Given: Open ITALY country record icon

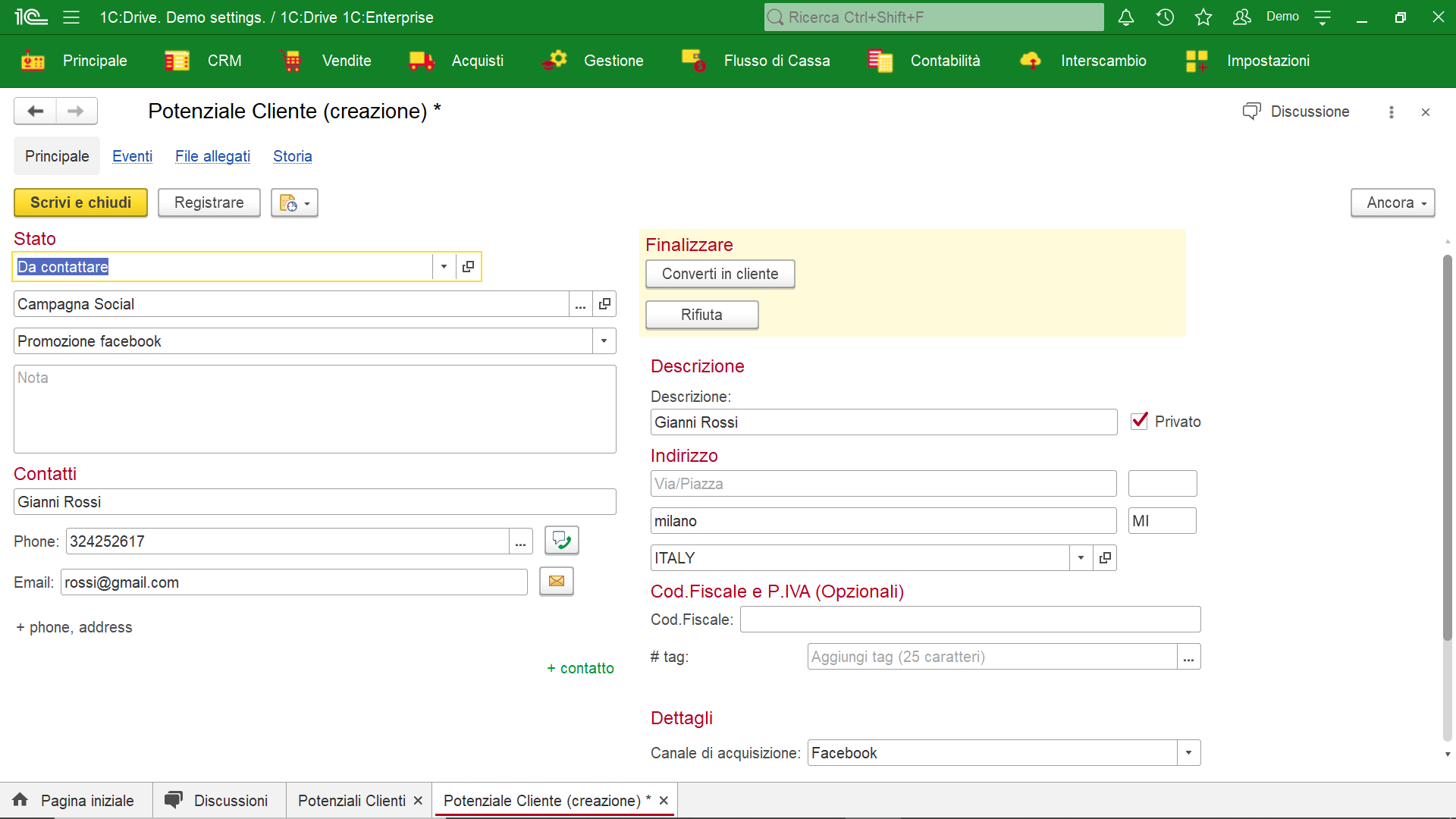Looking at the screenshot, I should [1105, 558].
